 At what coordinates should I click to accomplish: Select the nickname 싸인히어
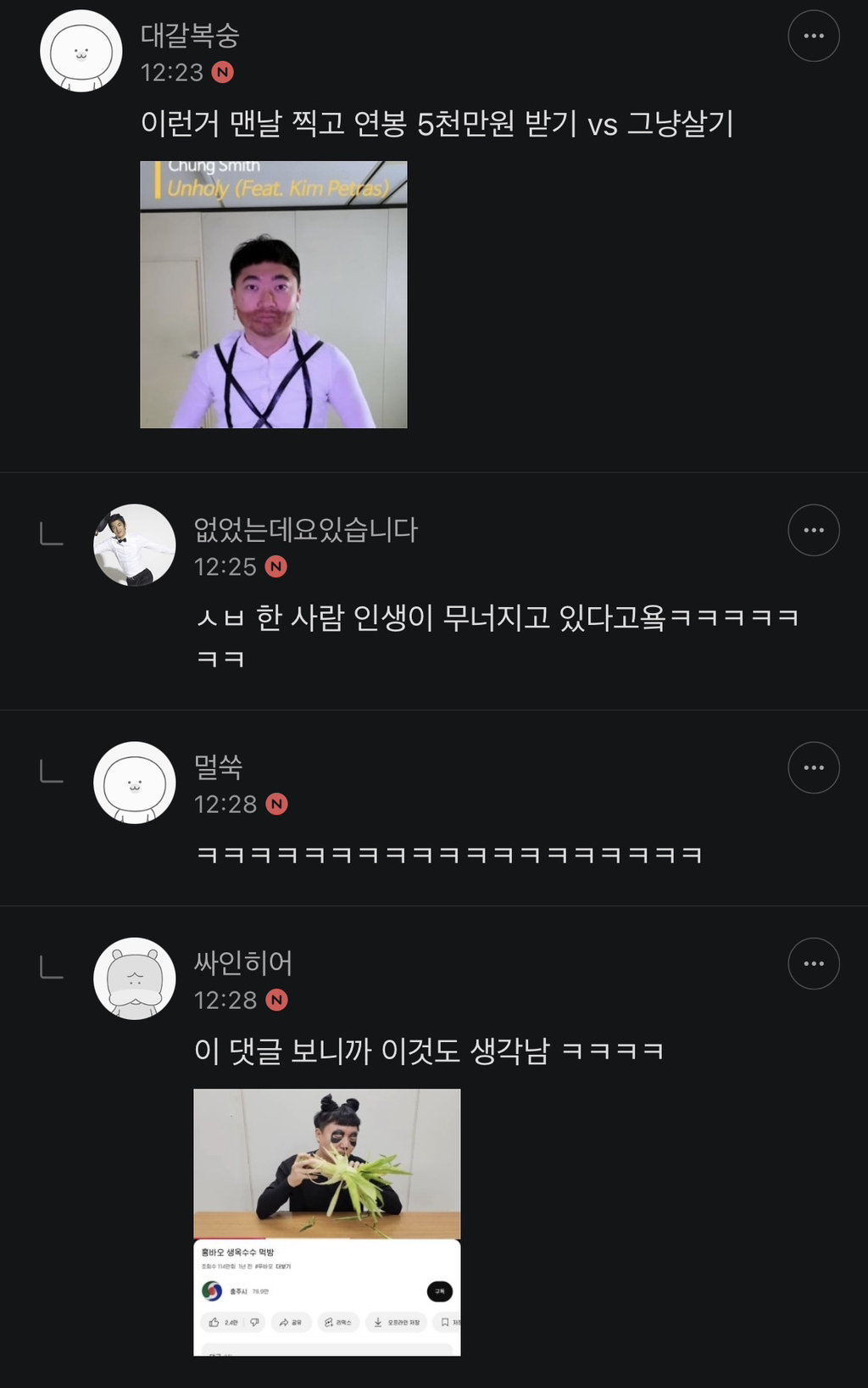pos(242,963)
